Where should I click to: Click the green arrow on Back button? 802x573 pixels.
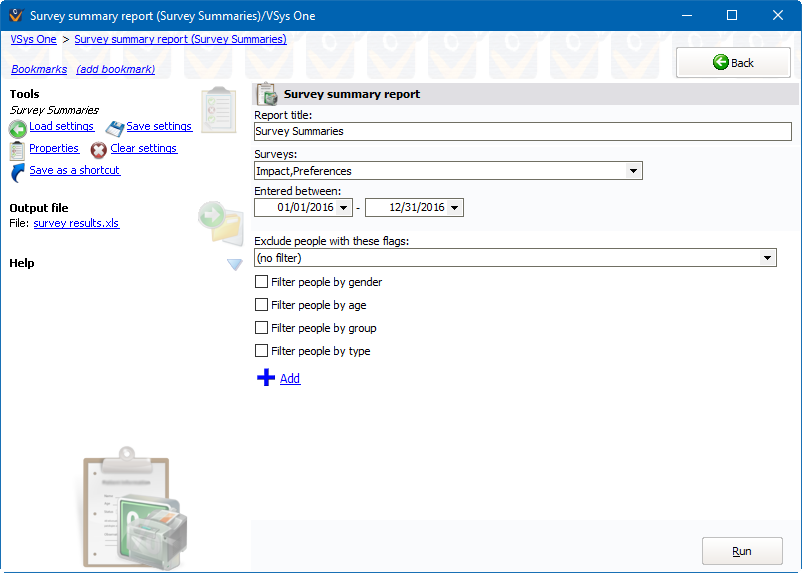(721, 62)
